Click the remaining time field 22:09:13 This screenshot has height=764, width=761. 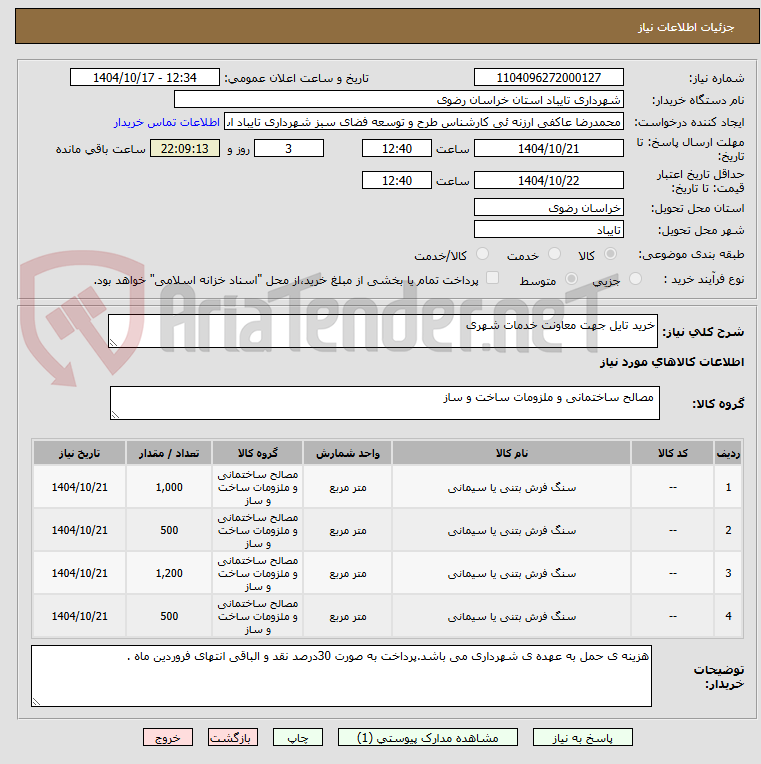(x=185, y=148)
